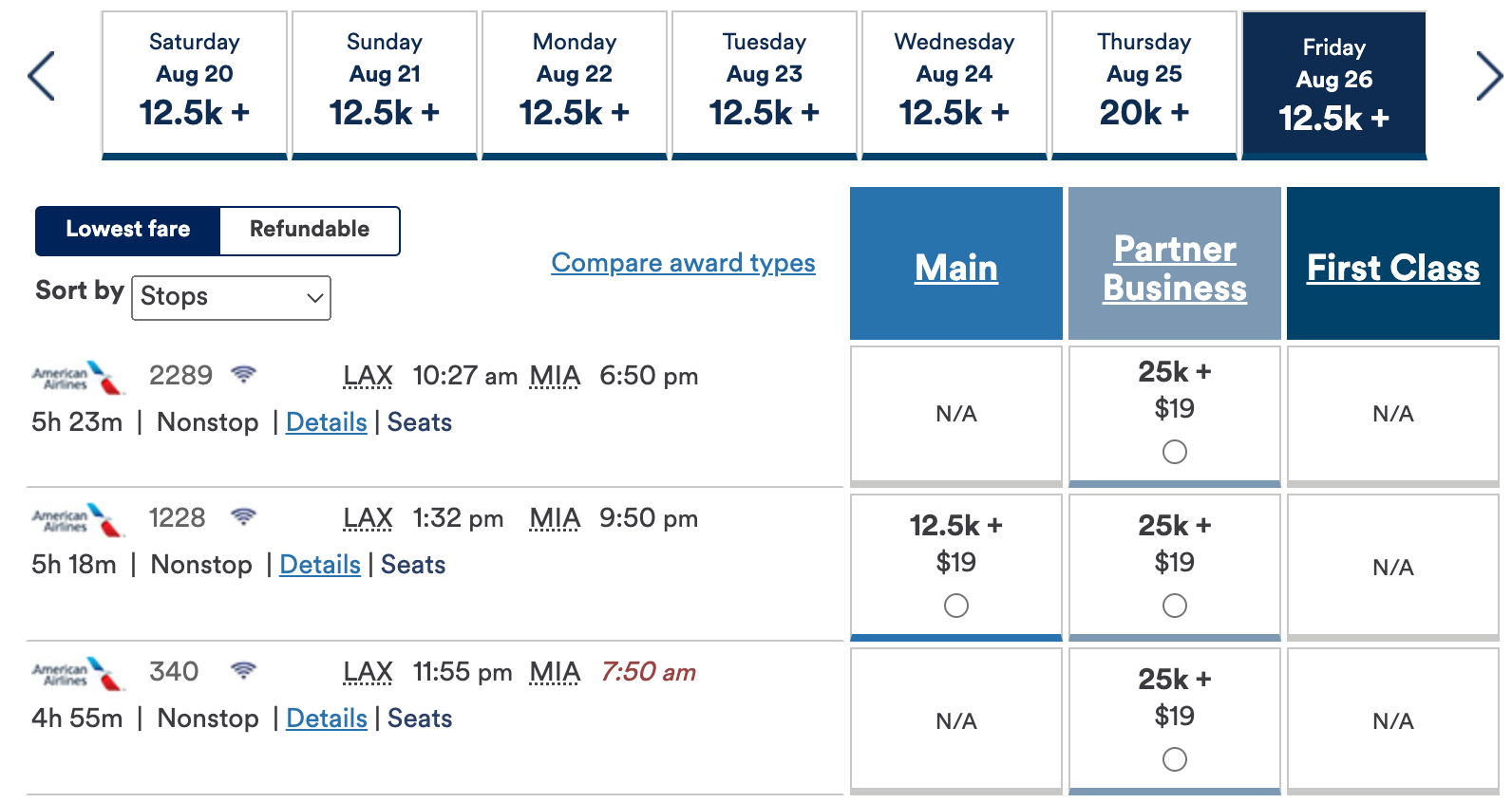Click the First Class column header

point(1392,268)
